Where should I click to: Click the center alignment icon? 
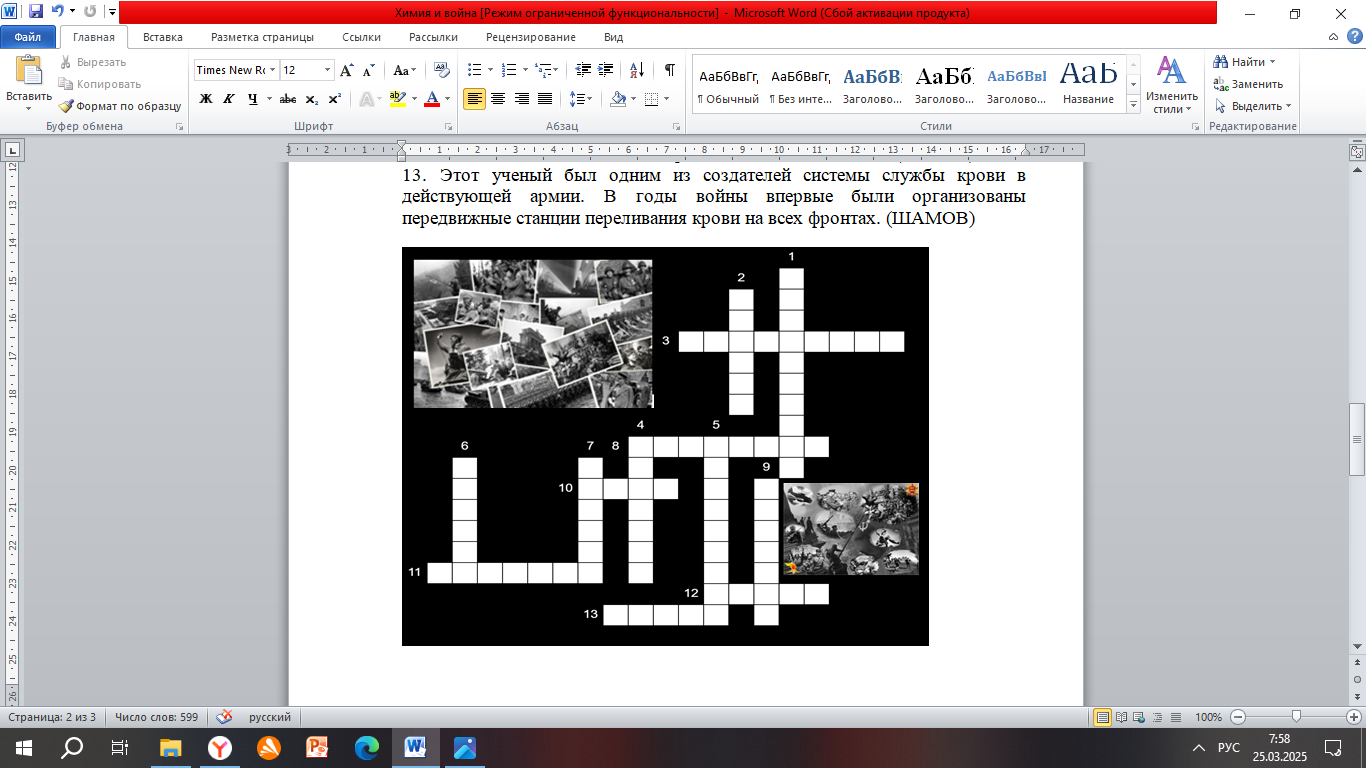(x=497, y=99)
